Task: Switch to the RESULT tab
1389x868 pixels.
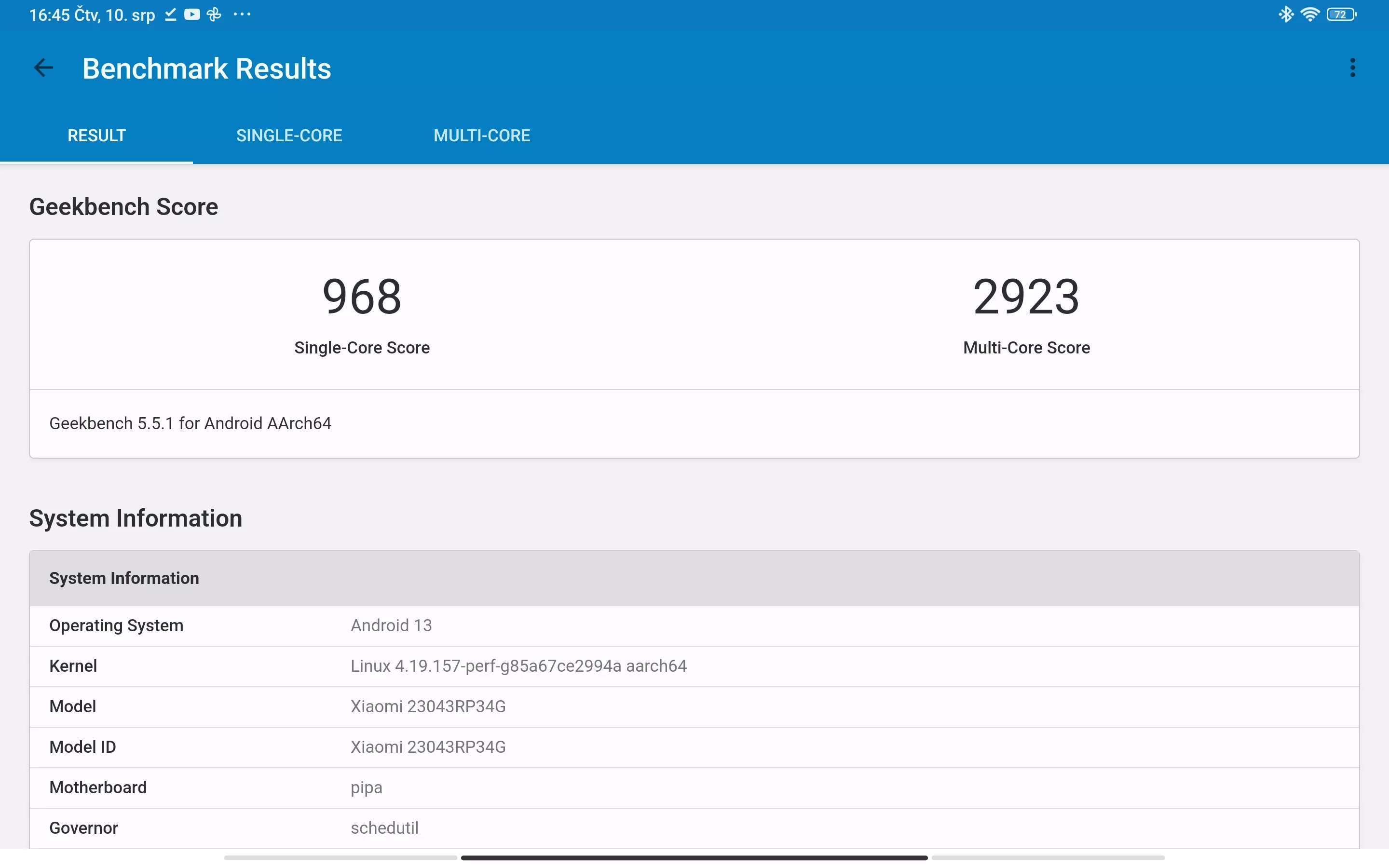Action: click(x=96, y=136)
